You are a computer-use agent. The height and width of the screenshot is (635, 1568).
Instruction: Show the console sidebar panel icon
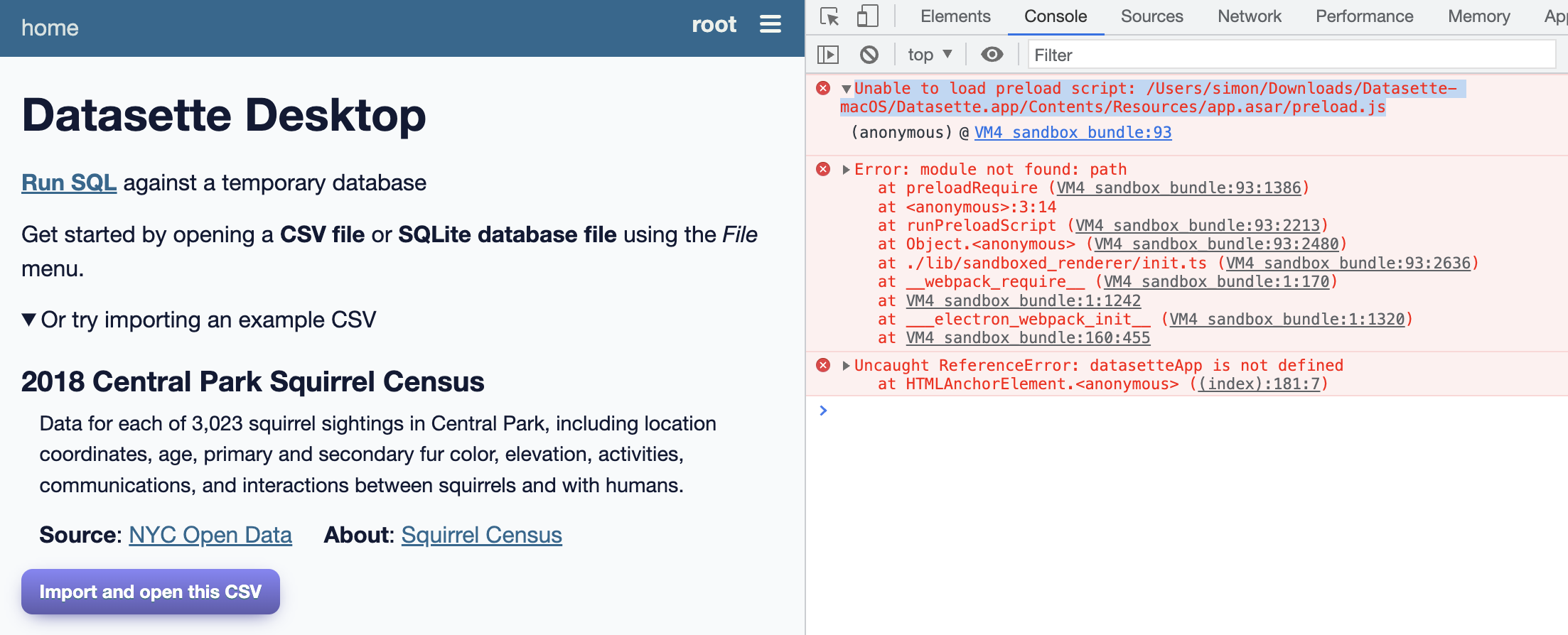pyautogui.click(x=828, y=55)
